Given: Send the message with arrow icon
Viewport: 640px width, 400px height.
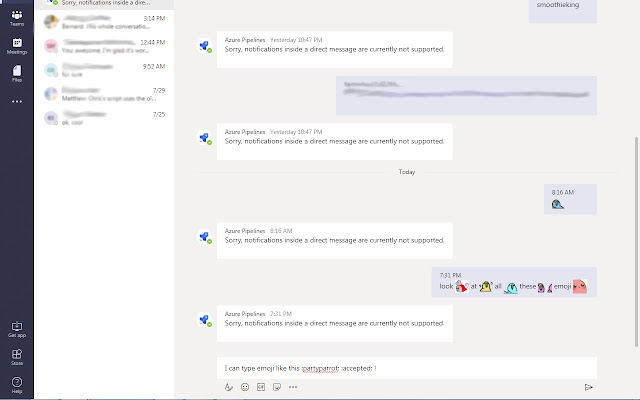Looking at the screenshot, I should pyautogui.click(x=588, y=387).
